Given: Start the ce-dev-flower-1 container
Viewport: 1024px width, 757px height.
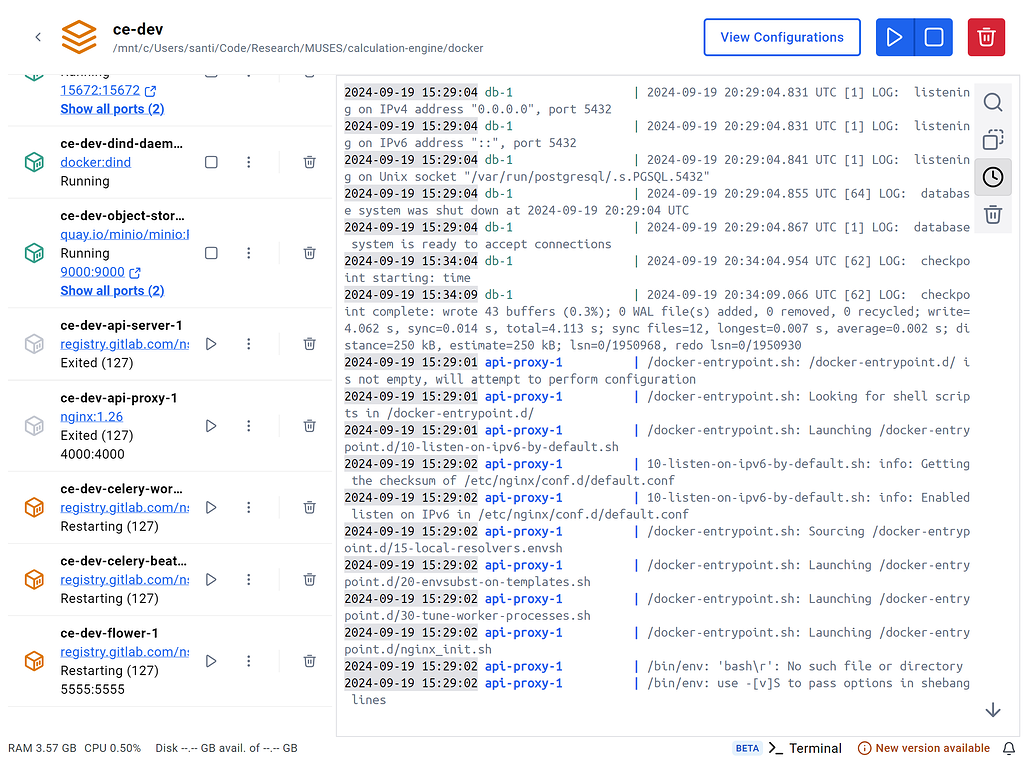Looking at the screenshot, I should point(211,661).
